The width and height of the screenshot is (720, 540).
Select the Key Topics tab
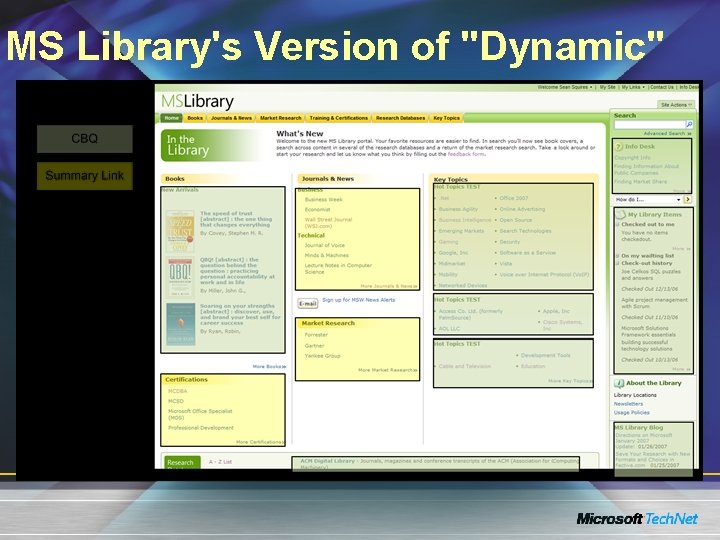coord(446,118)
